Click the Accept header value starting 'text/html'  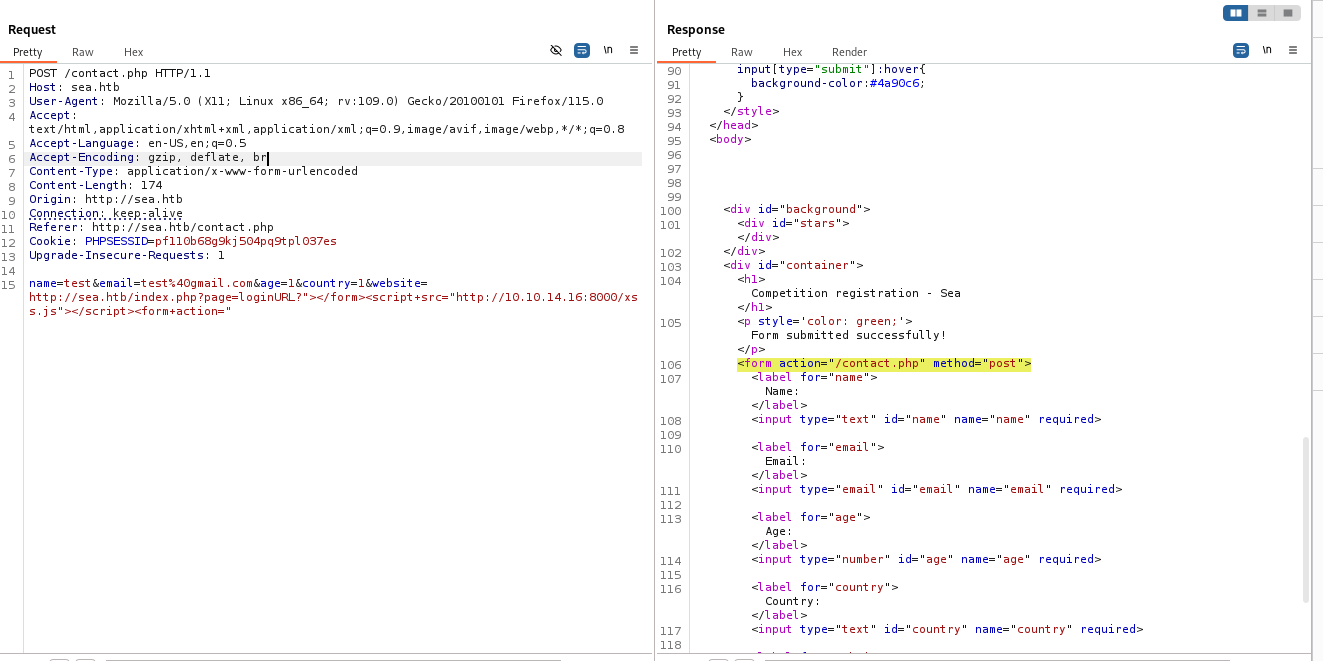click(327, 129)
